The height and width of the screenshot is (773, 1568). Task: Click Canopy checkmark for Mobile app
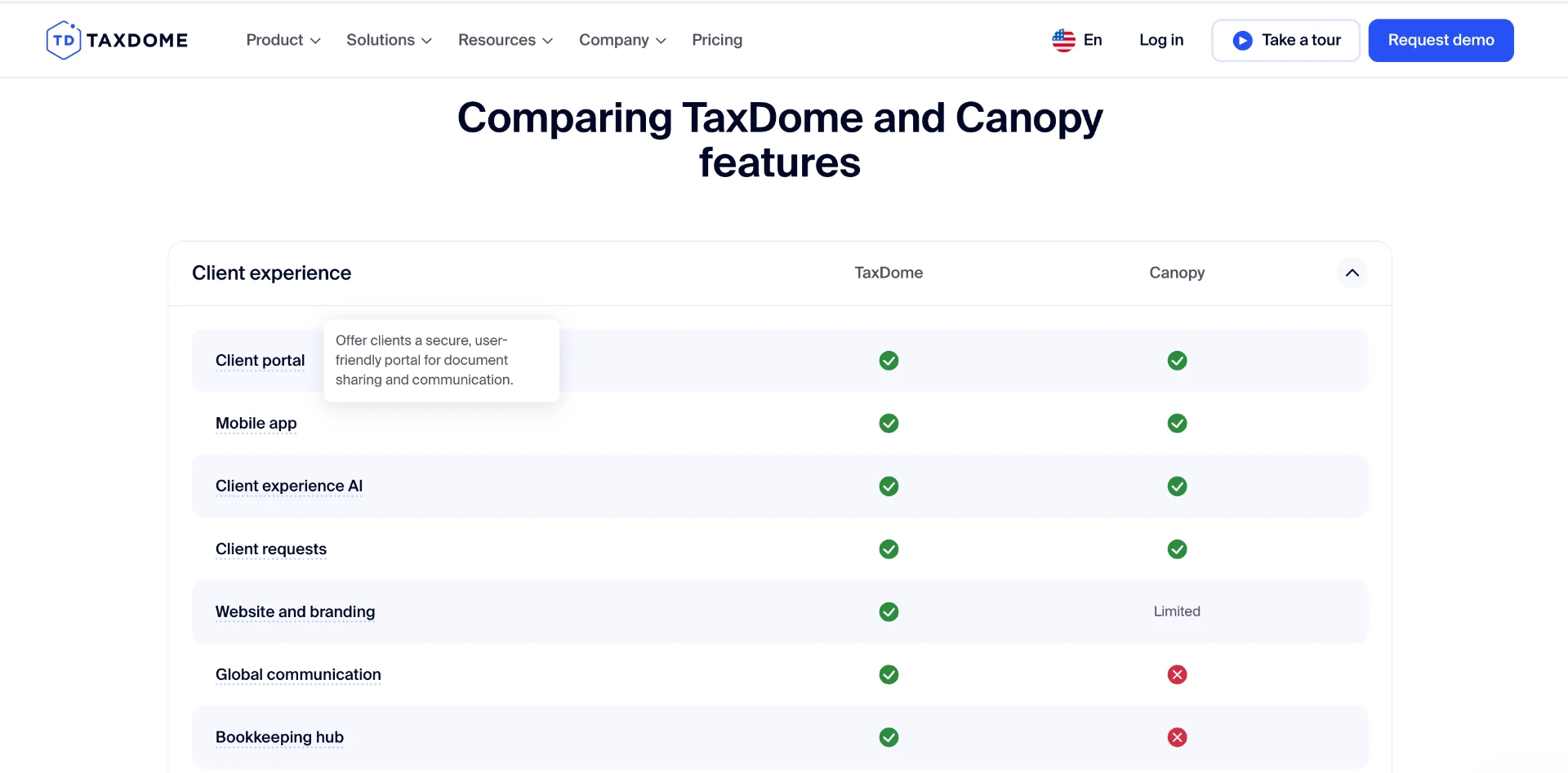click(x=1177, y=424)
